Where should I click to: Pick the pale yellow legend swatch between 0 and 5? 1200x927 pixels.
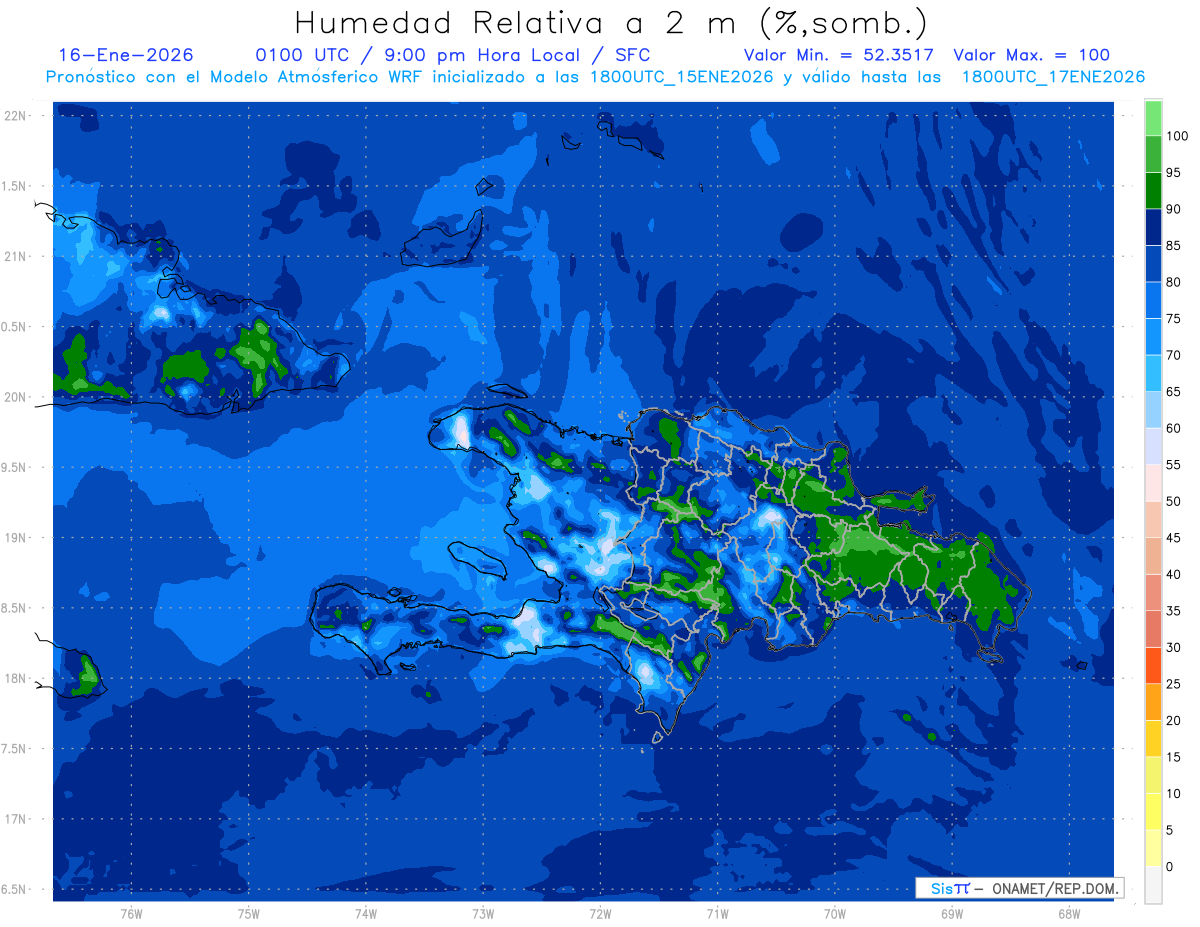pyautogui.click(x=1153, y=848)
